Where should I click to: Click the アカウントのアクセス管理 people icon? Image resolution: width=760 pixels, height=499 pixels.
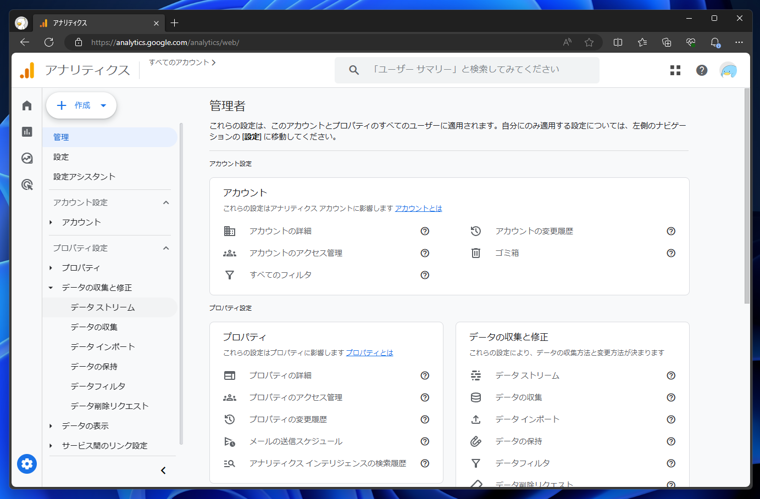pos(229,253)
